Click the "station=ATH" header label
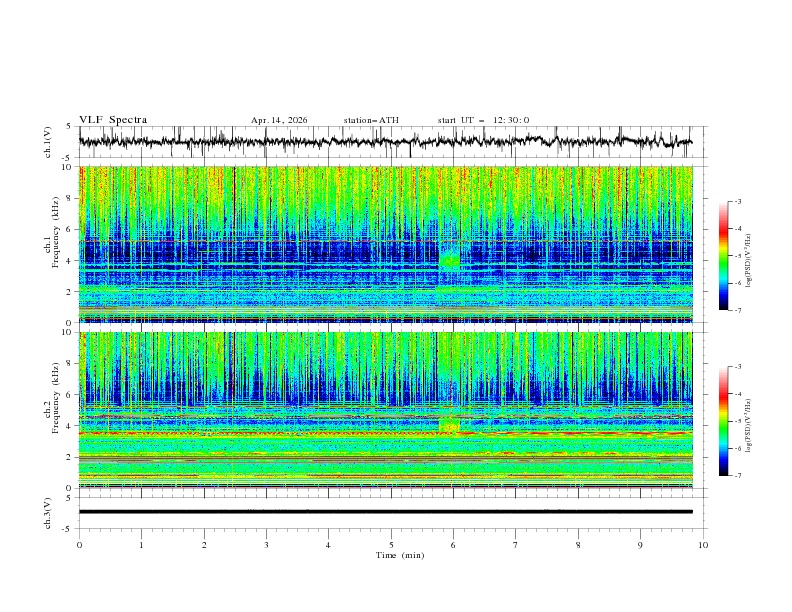The height and width of the screenshot is (612, 792). click(x=371, y=120)
